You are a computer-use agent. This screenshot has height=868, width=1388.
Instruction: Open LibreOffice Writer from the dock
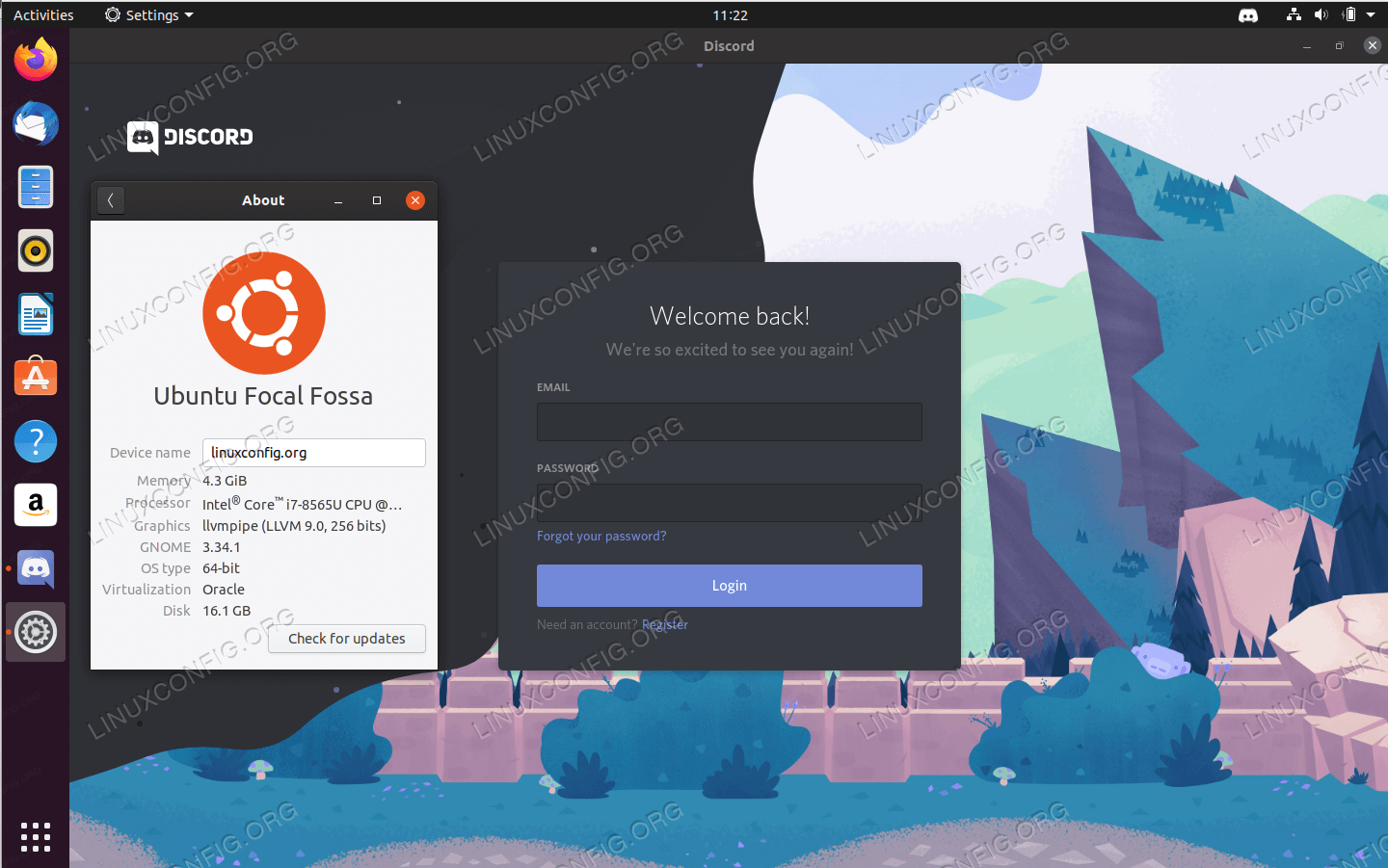pyautogui.click(x=36, y=314)
